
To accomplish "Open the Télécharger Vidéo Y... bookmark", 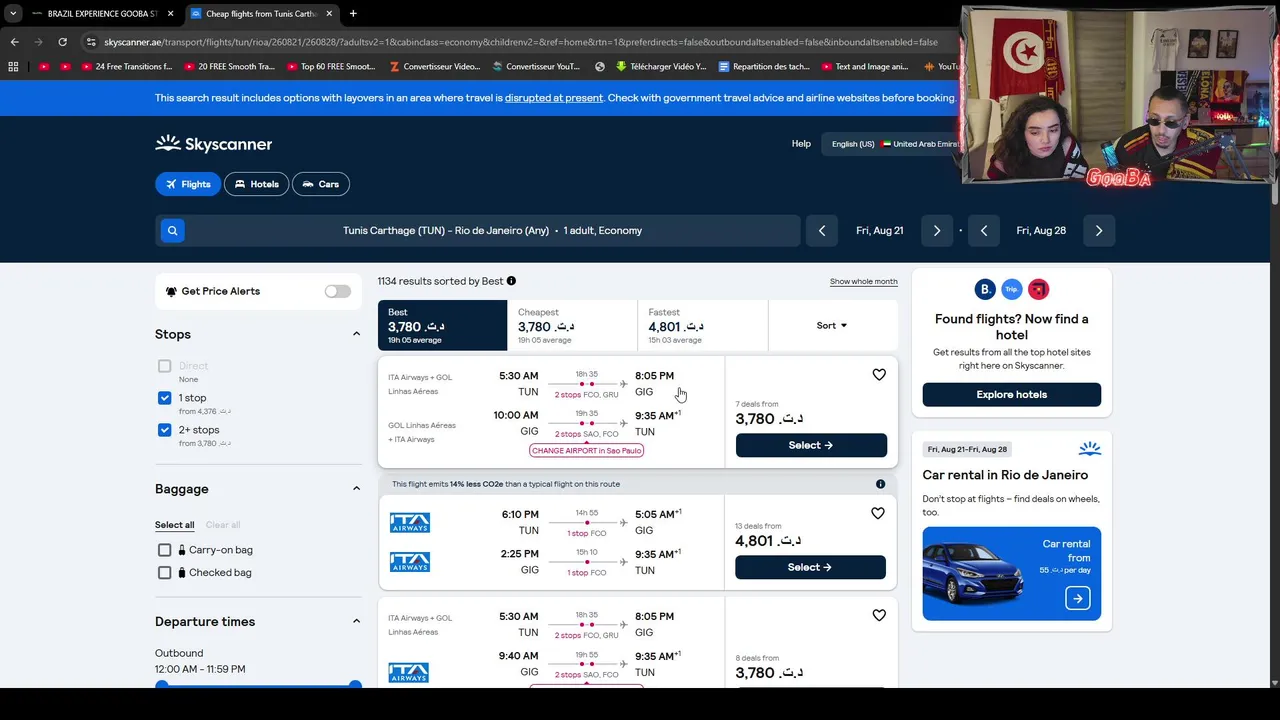I will pos(661,67).
